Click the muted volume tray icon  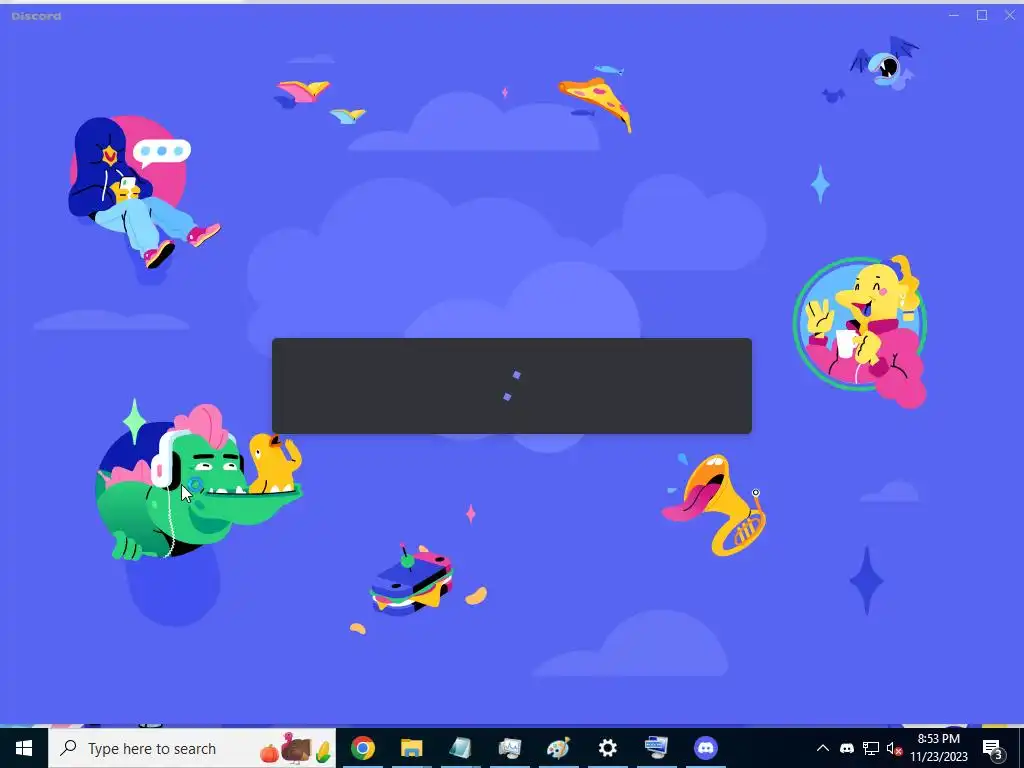click(894, 748)
